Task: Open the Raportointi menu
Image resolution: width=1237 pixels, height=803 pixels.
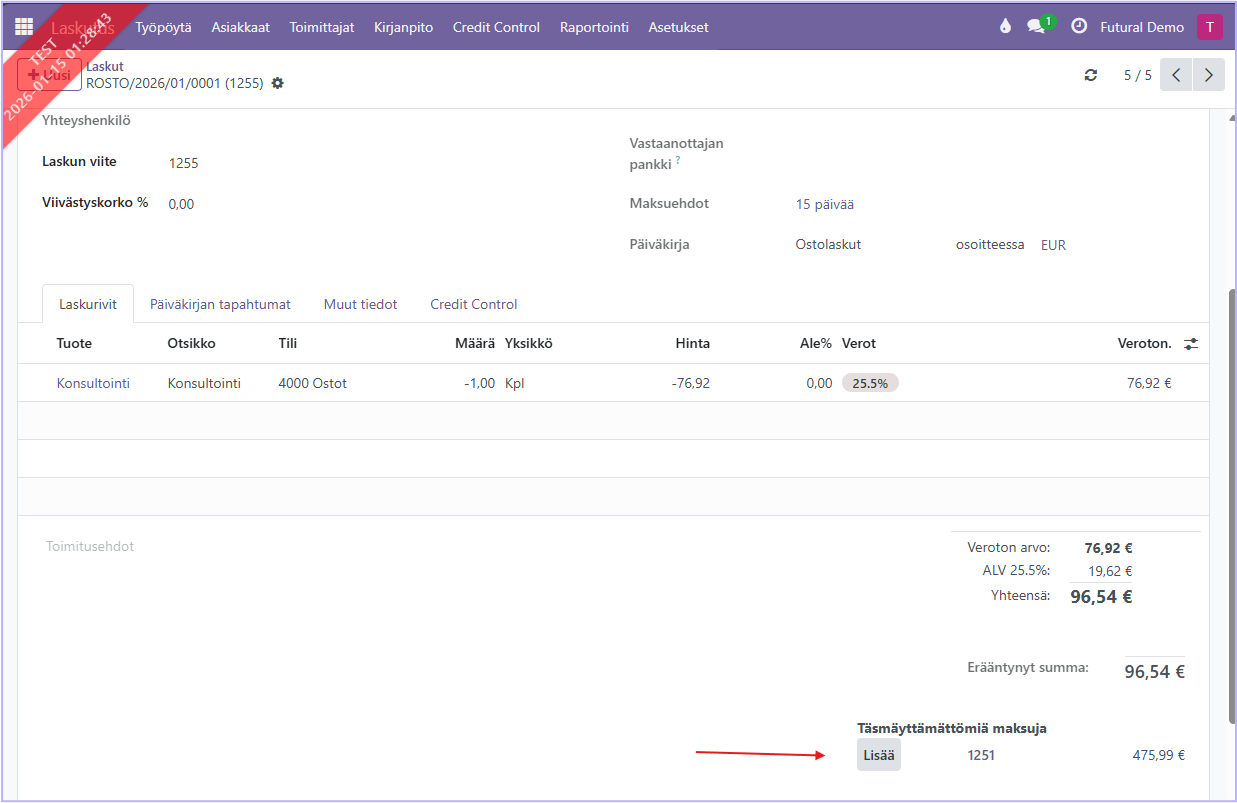Action: pyautogui.click(x=594, y=27)
